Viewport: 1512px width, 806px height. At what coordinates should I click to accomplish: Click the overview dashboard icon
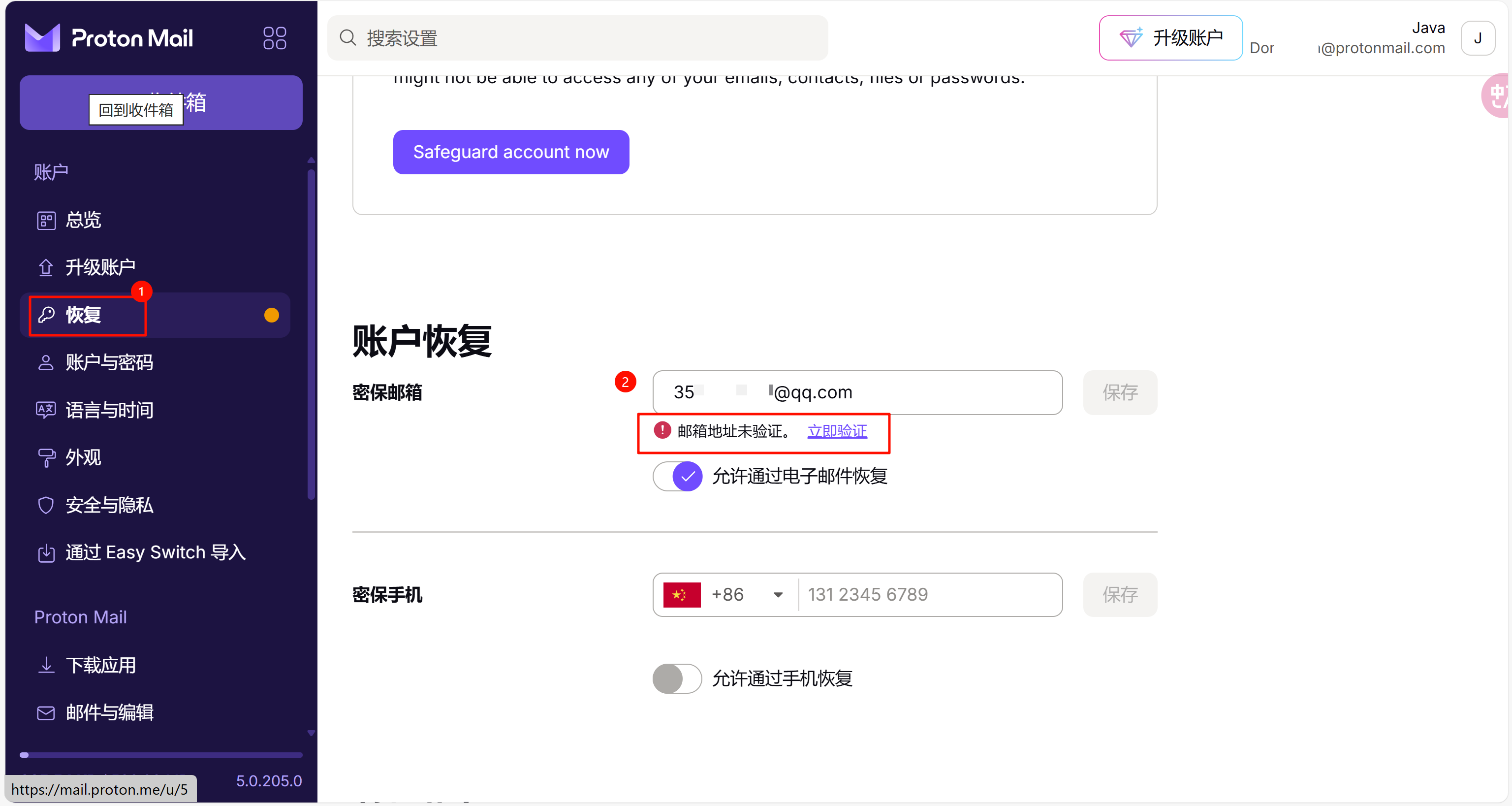[46, 220]
